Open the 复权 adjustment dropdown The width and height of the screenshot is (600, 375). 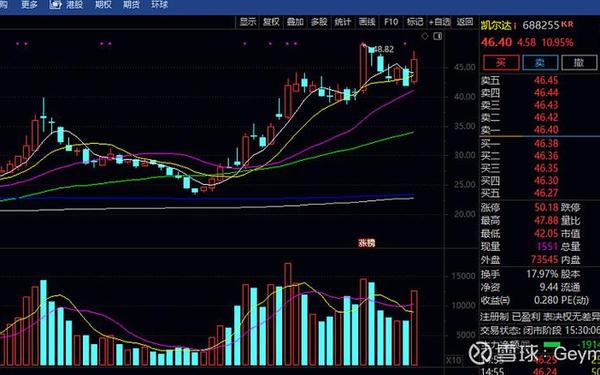[x=271, y=22]
